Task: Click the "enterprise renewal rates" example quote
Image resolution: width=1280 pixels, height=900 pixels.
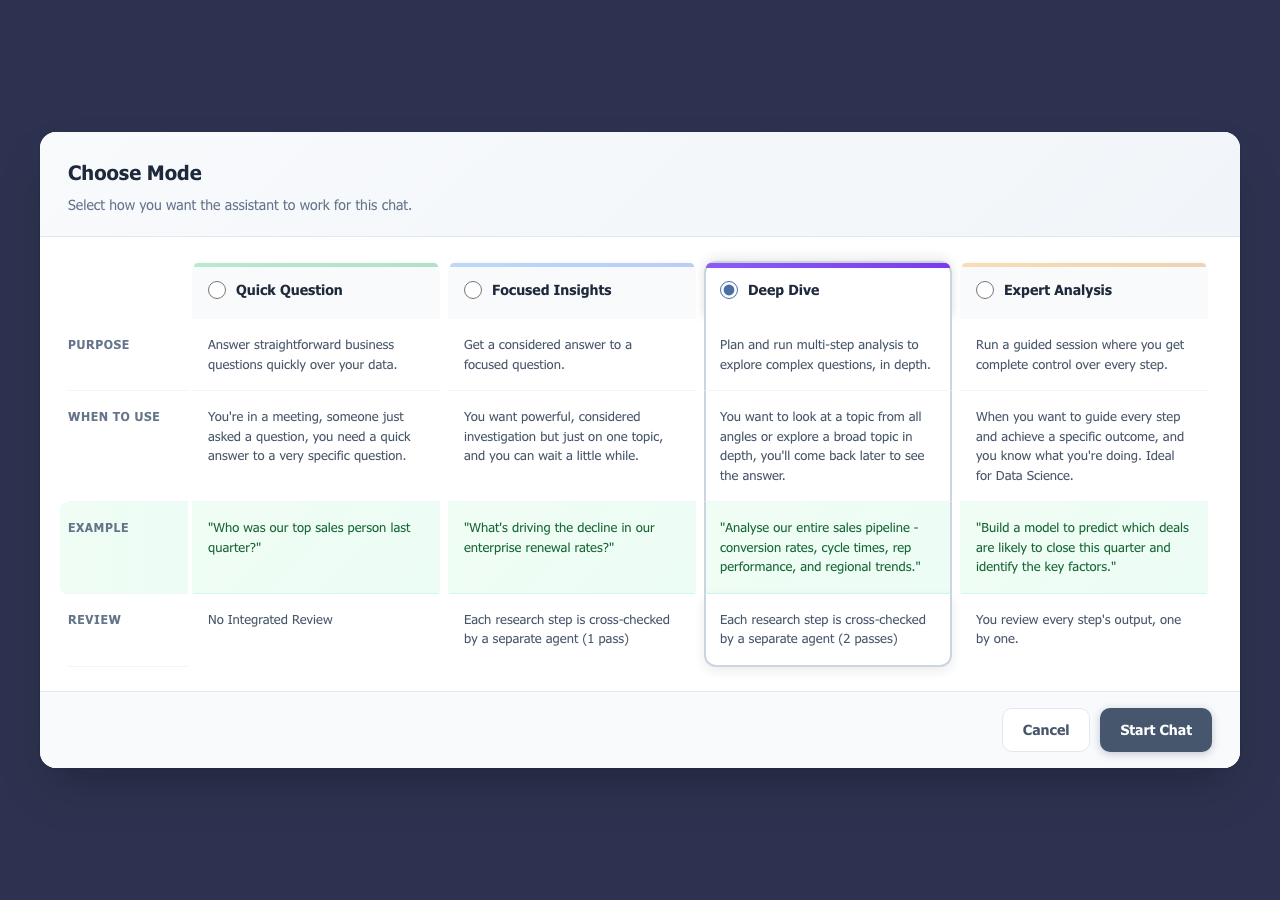Action: [559, 537]
